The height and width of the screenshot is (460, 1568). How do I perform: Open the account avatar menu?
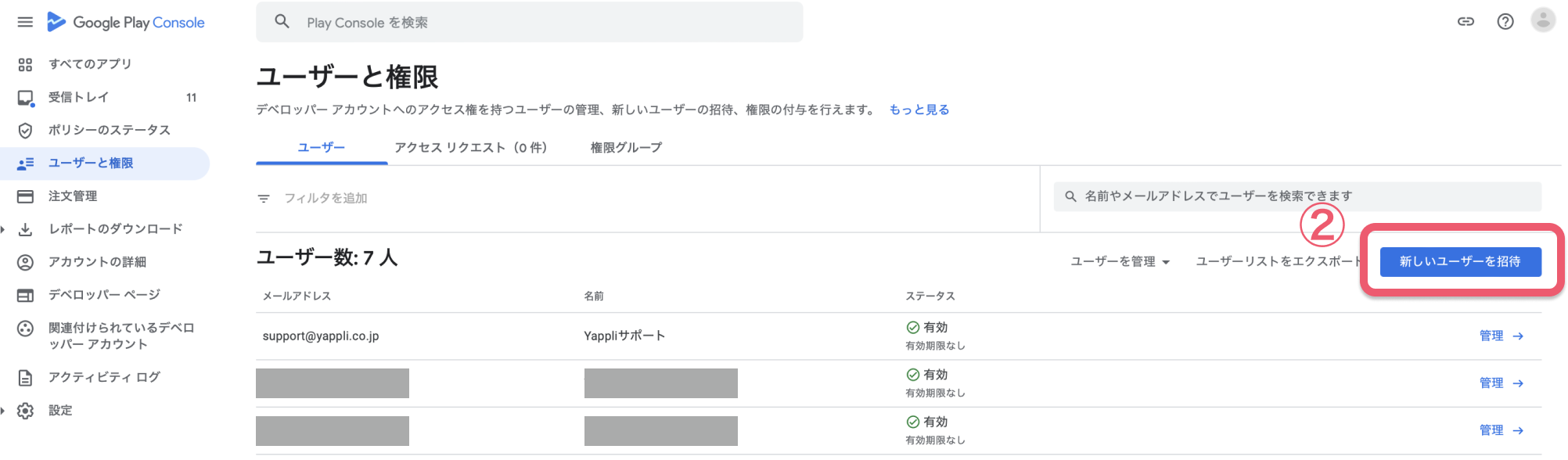[x=1543, y=20]
